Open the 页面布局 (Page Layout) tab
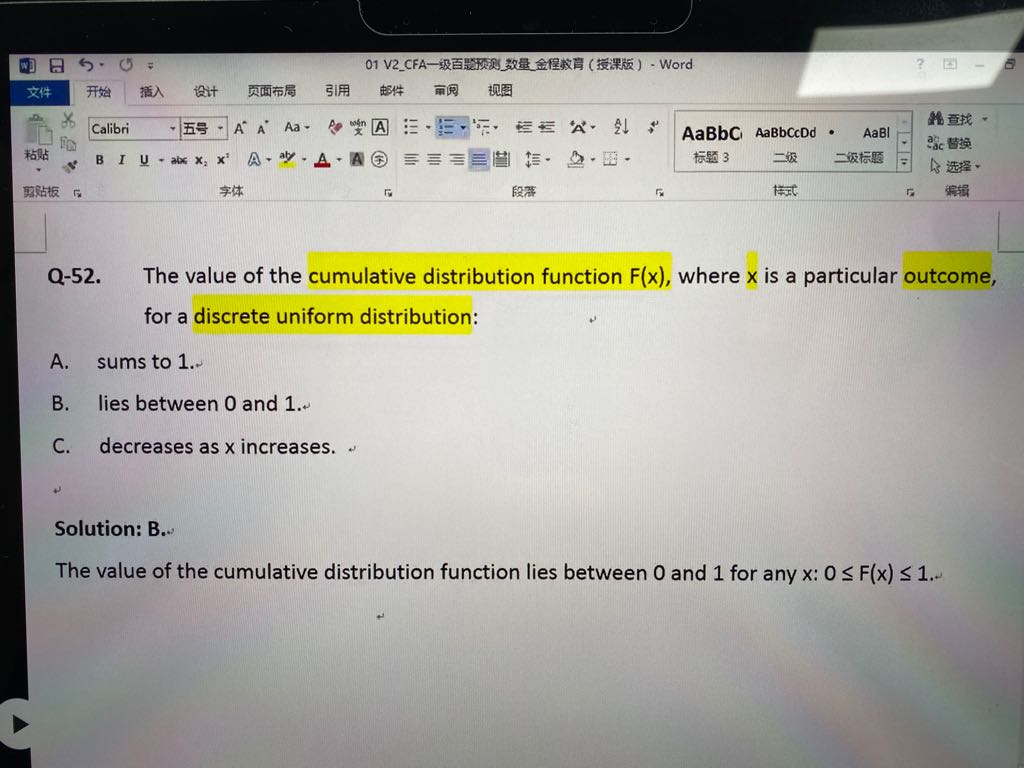Viewport: 1024px width, 768px height. [x=271, y=91]
